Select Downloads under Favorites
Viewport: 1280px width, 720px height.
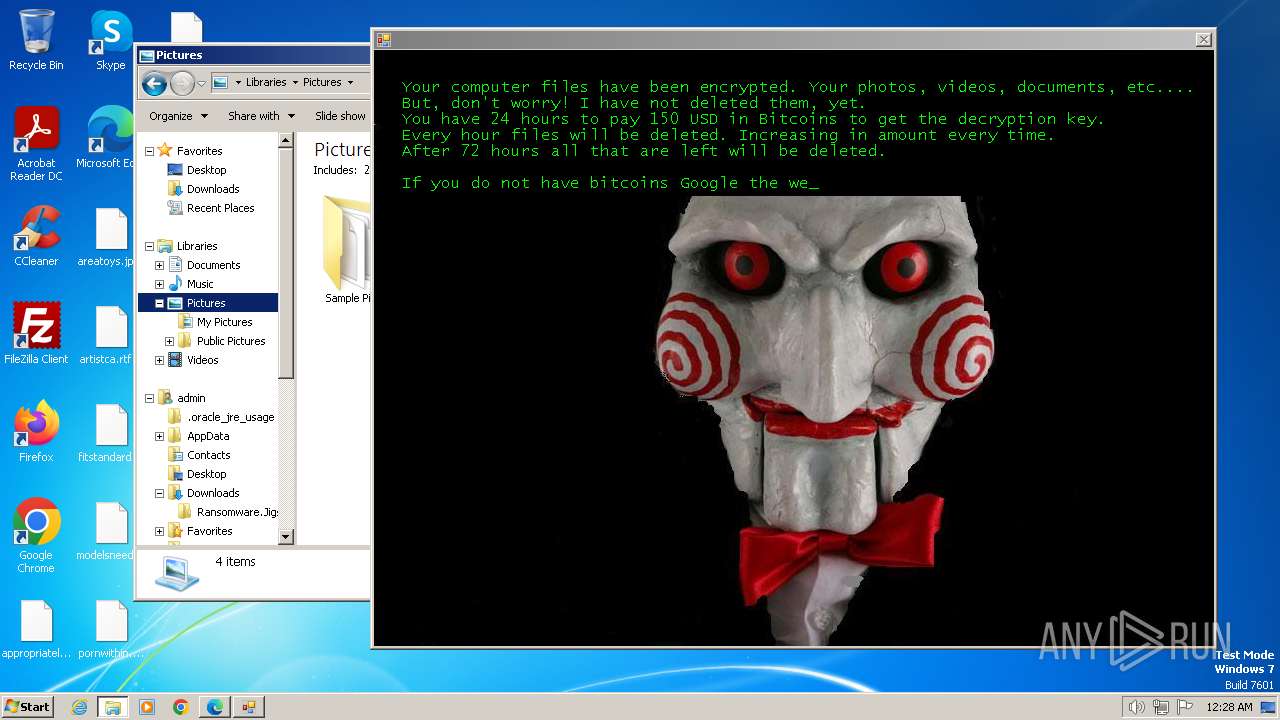coord(213,189)
